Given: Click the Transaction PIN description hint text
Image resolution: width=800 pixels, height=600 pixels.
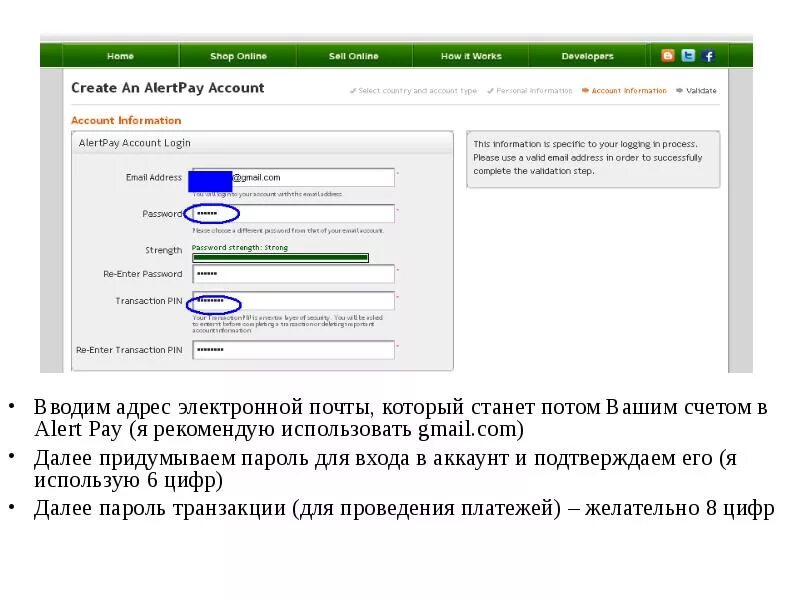Looking at the screenshot, I should click(287, 324).
